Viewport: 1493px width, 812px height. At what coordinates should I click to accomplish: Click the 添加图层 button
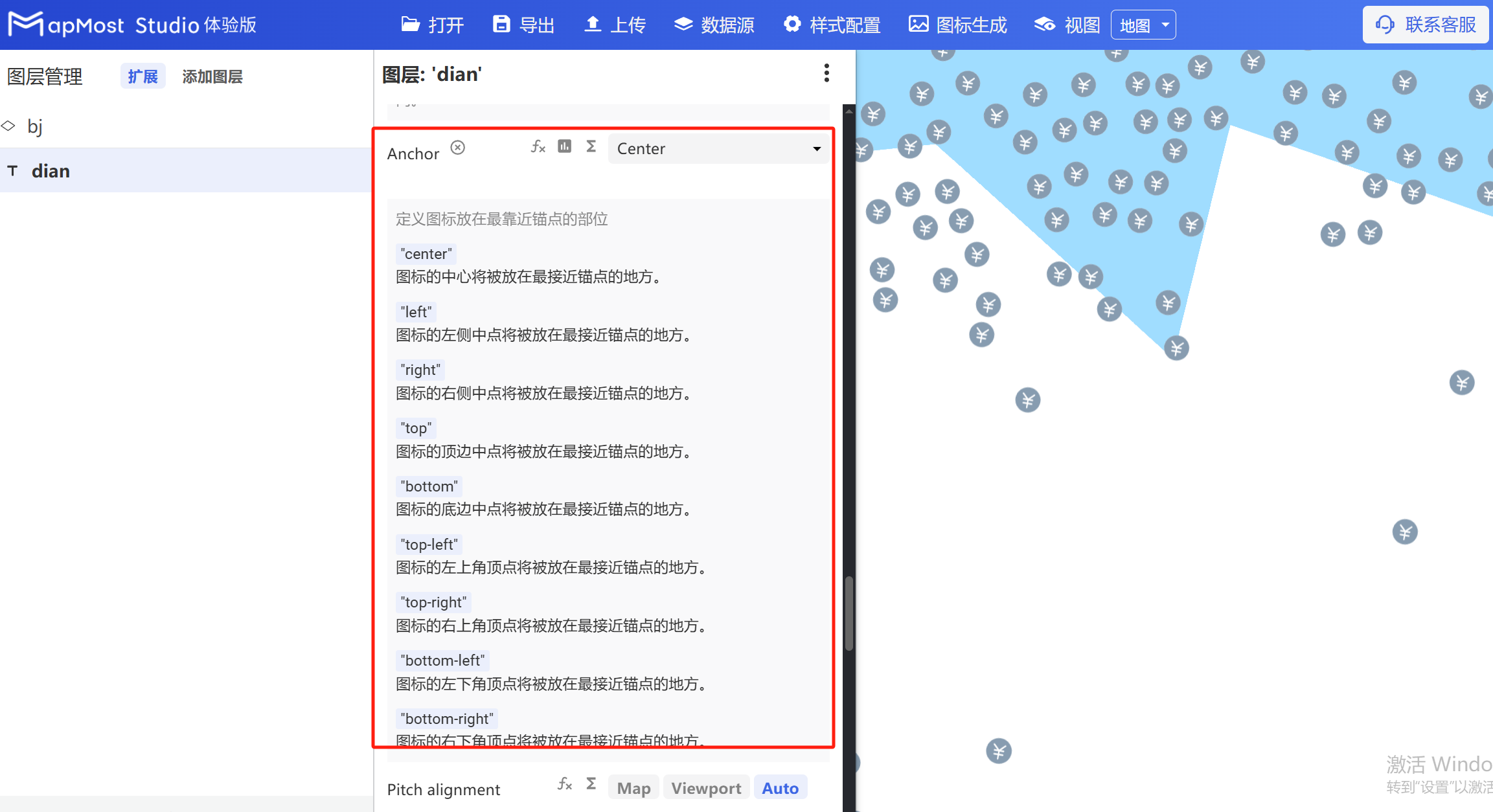click(x=212, y=76)
